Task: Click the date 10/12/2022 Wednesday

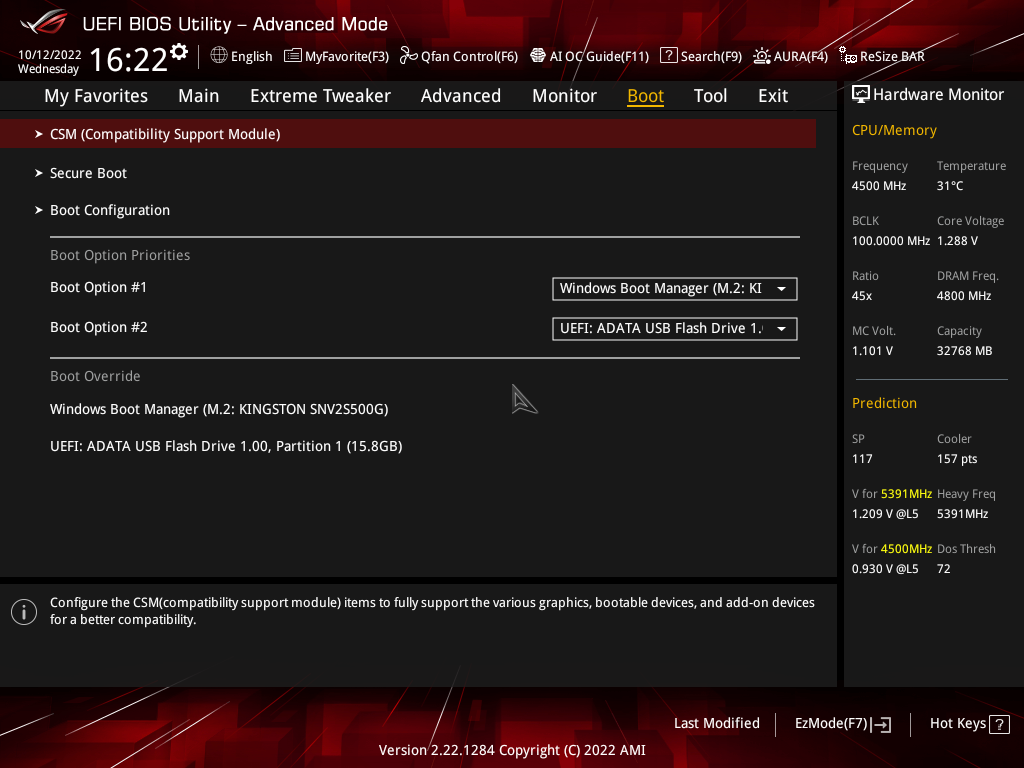Action: tap(49, 62)
